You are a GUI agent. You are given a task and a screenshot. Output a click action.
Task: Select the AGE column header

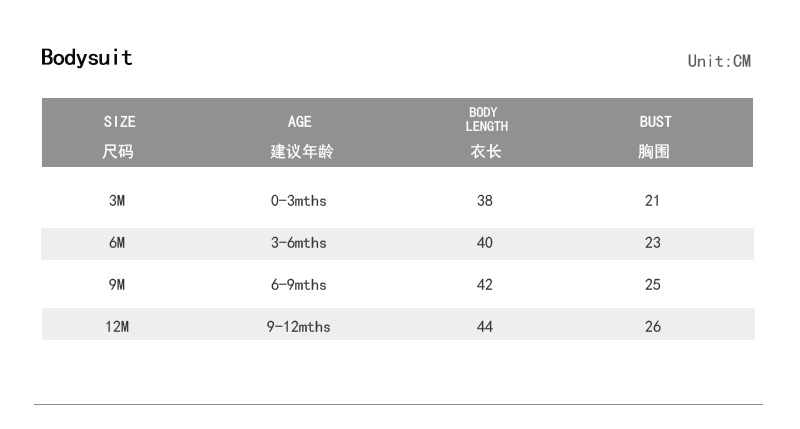point(300,122)
